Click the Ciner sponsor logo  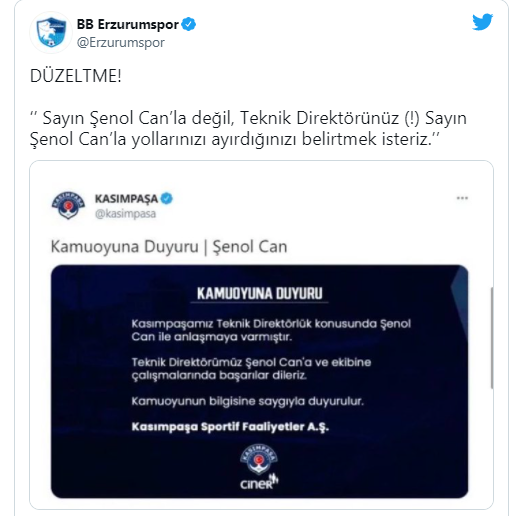tap(259, 483)
